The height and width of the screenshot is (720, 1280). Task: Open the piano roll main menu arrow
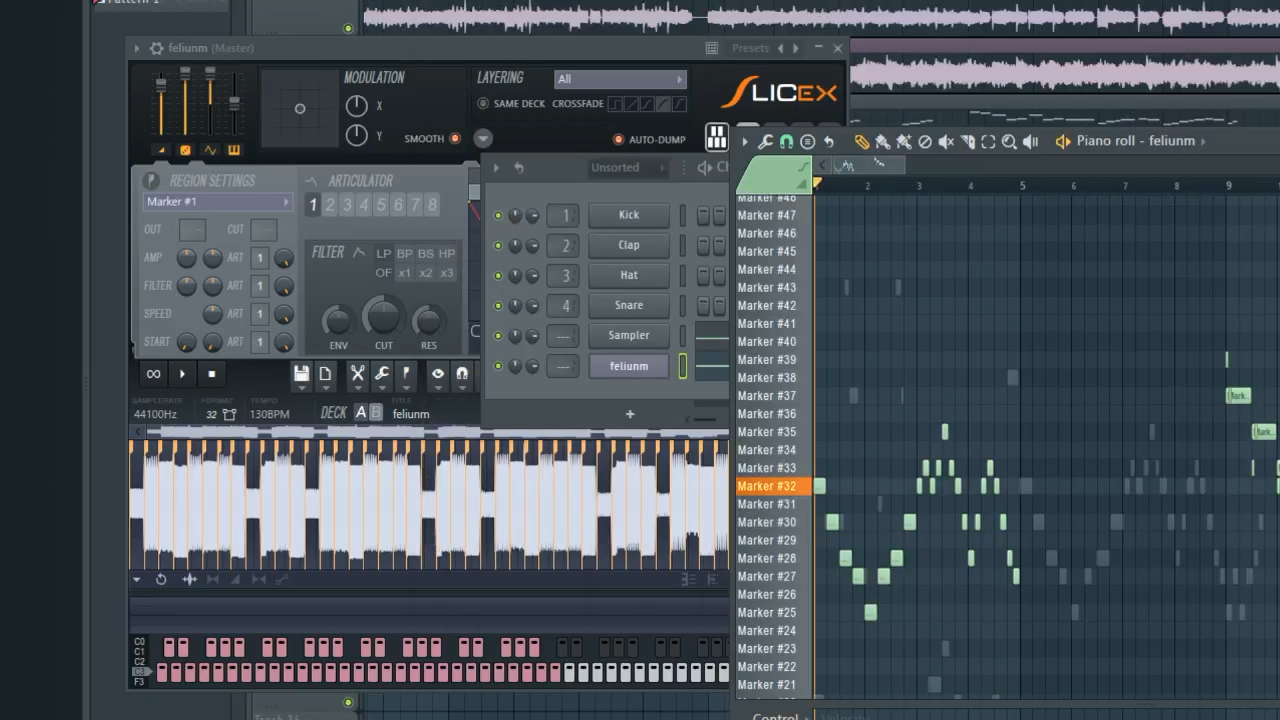coord(745,142)
